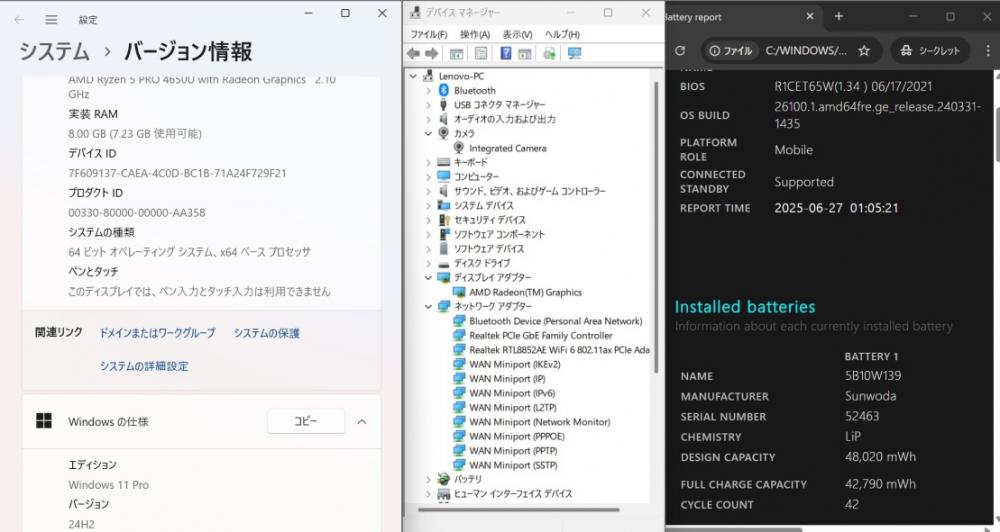The width and height of the screenshot is (1000, 532).
Task: Expand the バッテリ category
Action: (429, 479)
